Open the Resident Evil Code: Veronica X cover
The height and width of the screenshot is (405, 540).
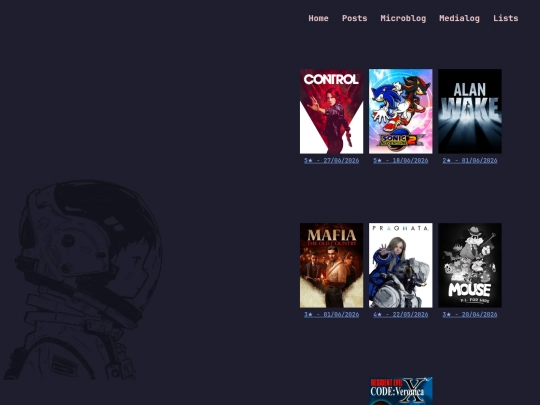point(401,391)
